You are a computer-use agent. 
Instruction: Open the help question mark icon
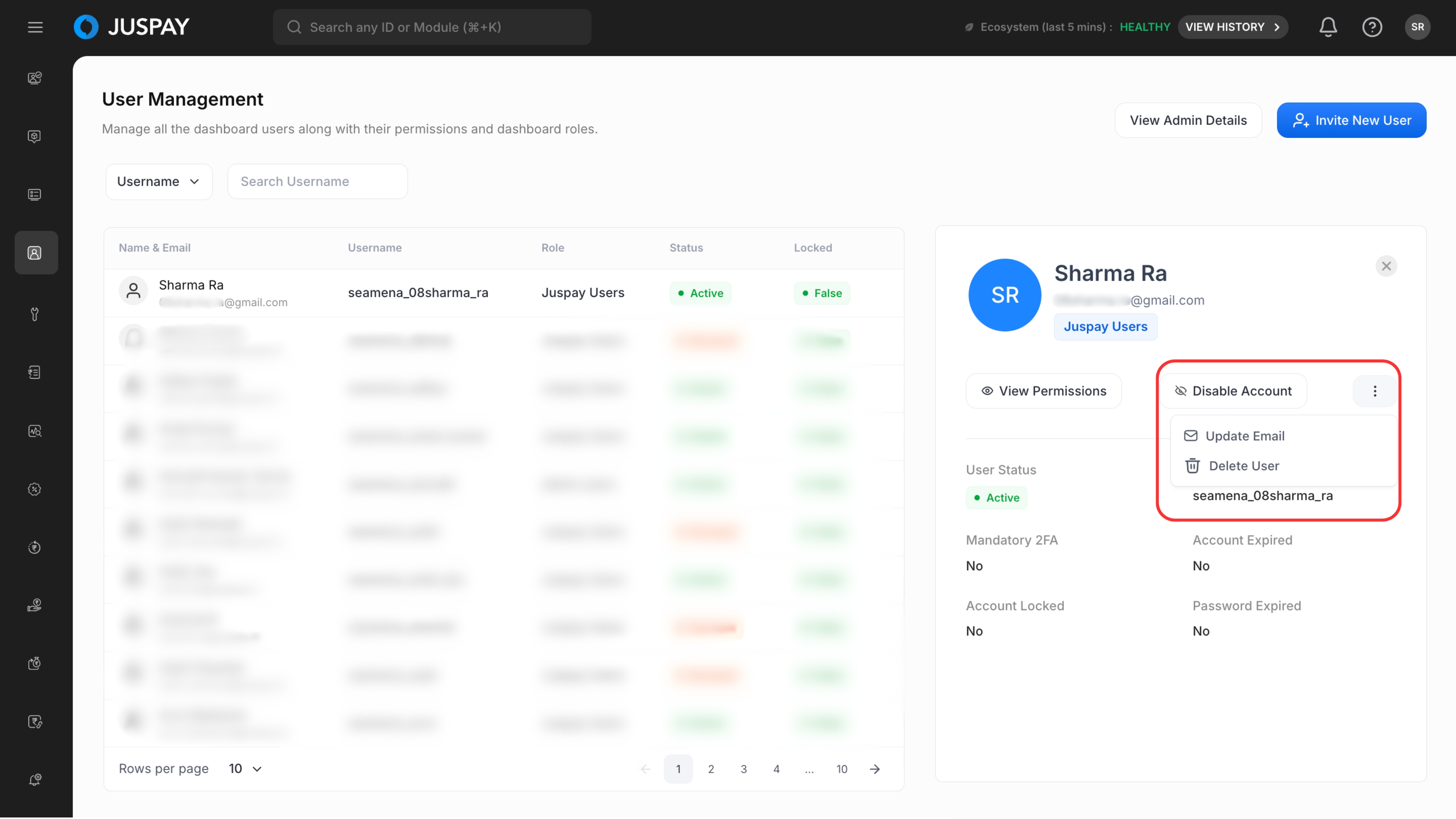[x=1372, y=27]
